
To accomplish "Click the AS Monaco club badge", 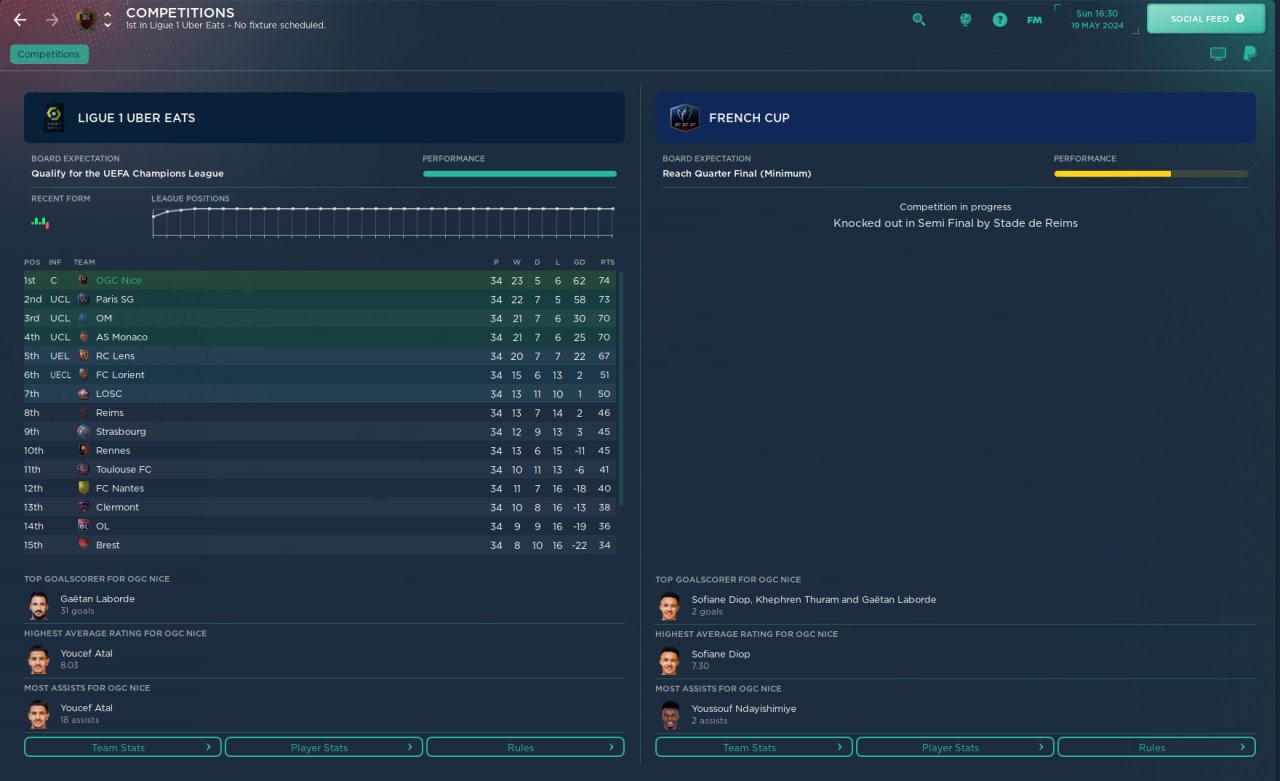I will point(84,337).
